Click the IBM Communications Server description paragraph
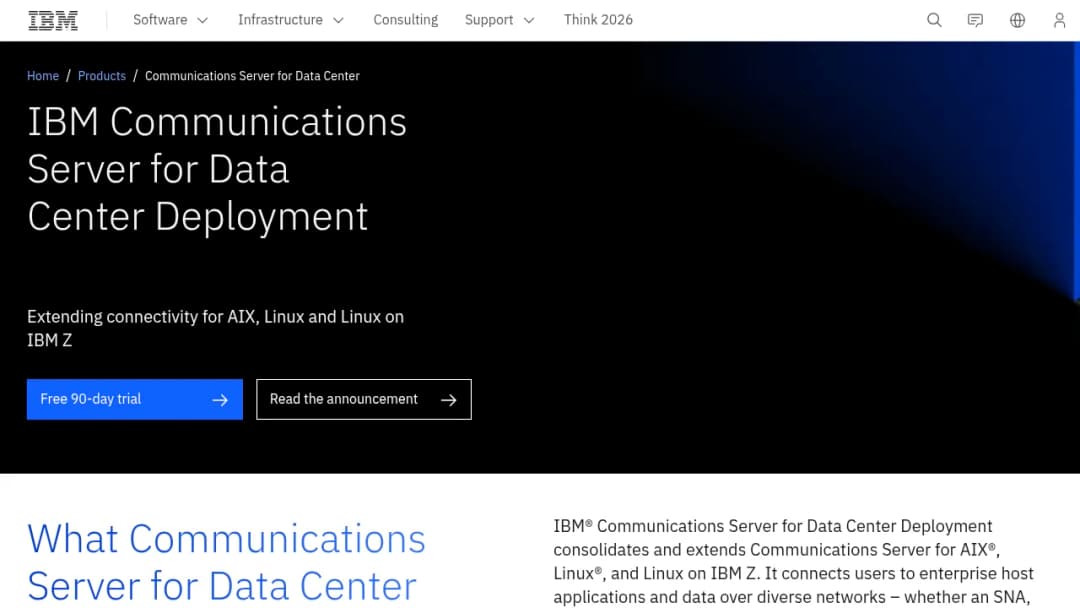 tap(793, 562)
